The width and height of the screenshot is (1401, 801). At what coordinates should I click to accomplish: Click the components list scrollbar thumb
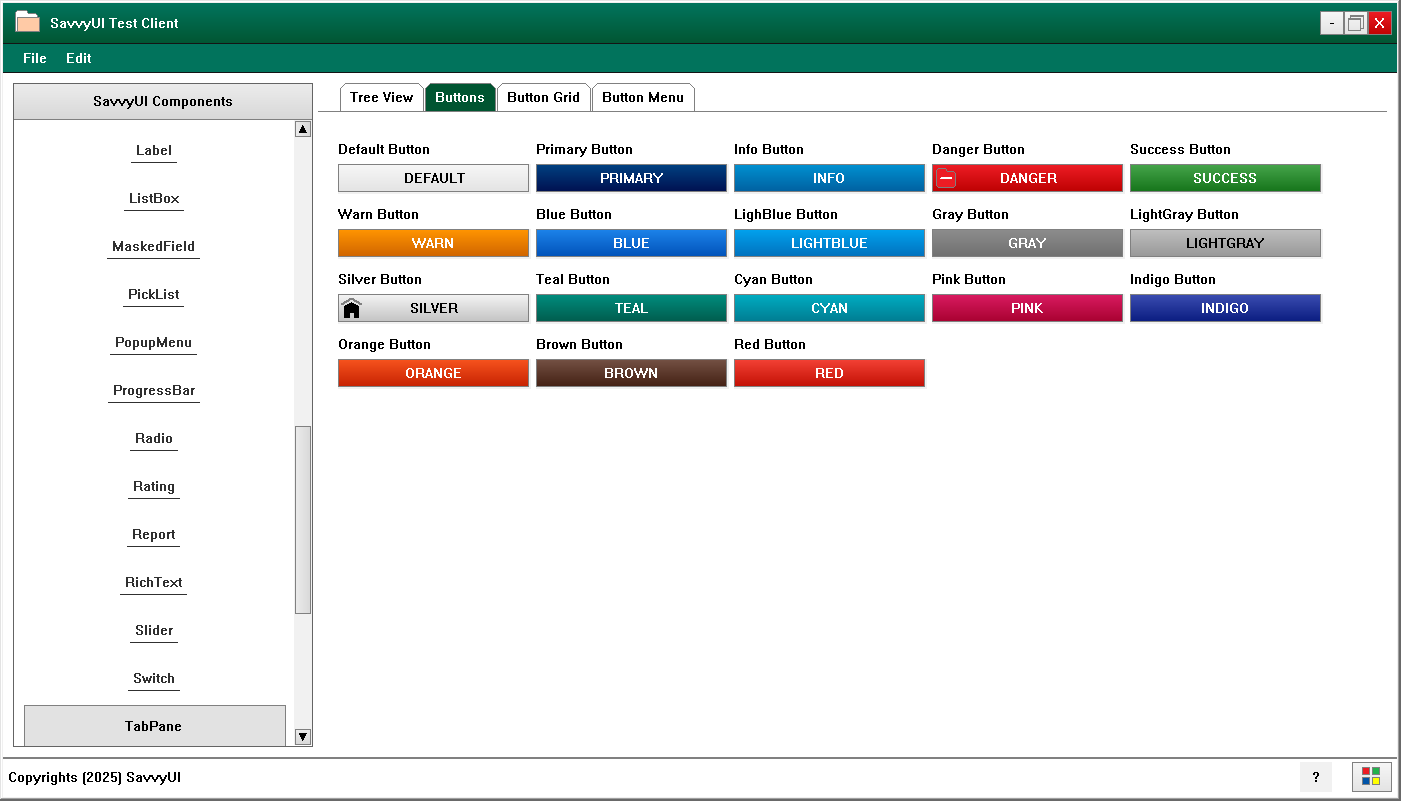(303, 519)
